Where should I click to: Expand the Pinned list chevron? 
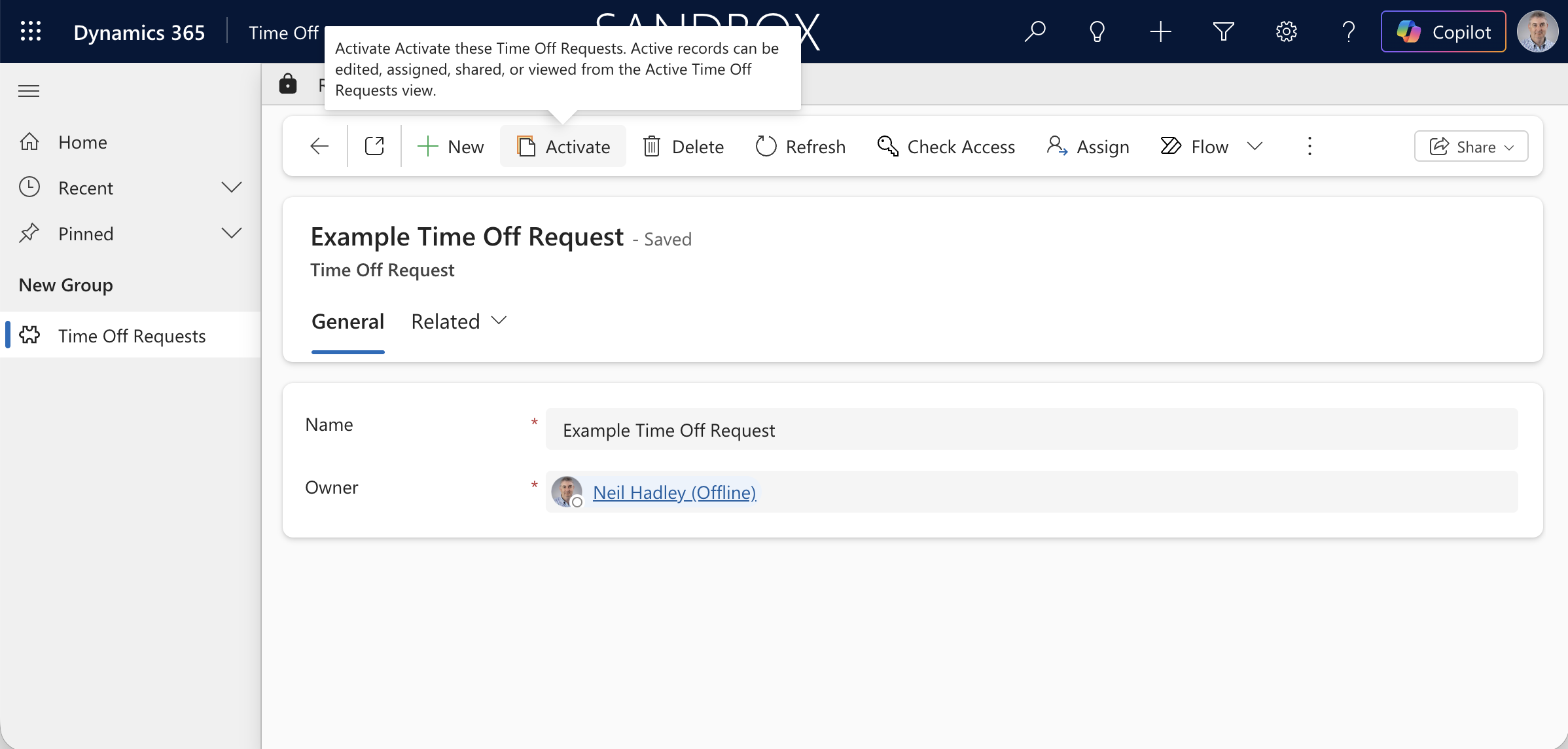click(x=232, y=234)
